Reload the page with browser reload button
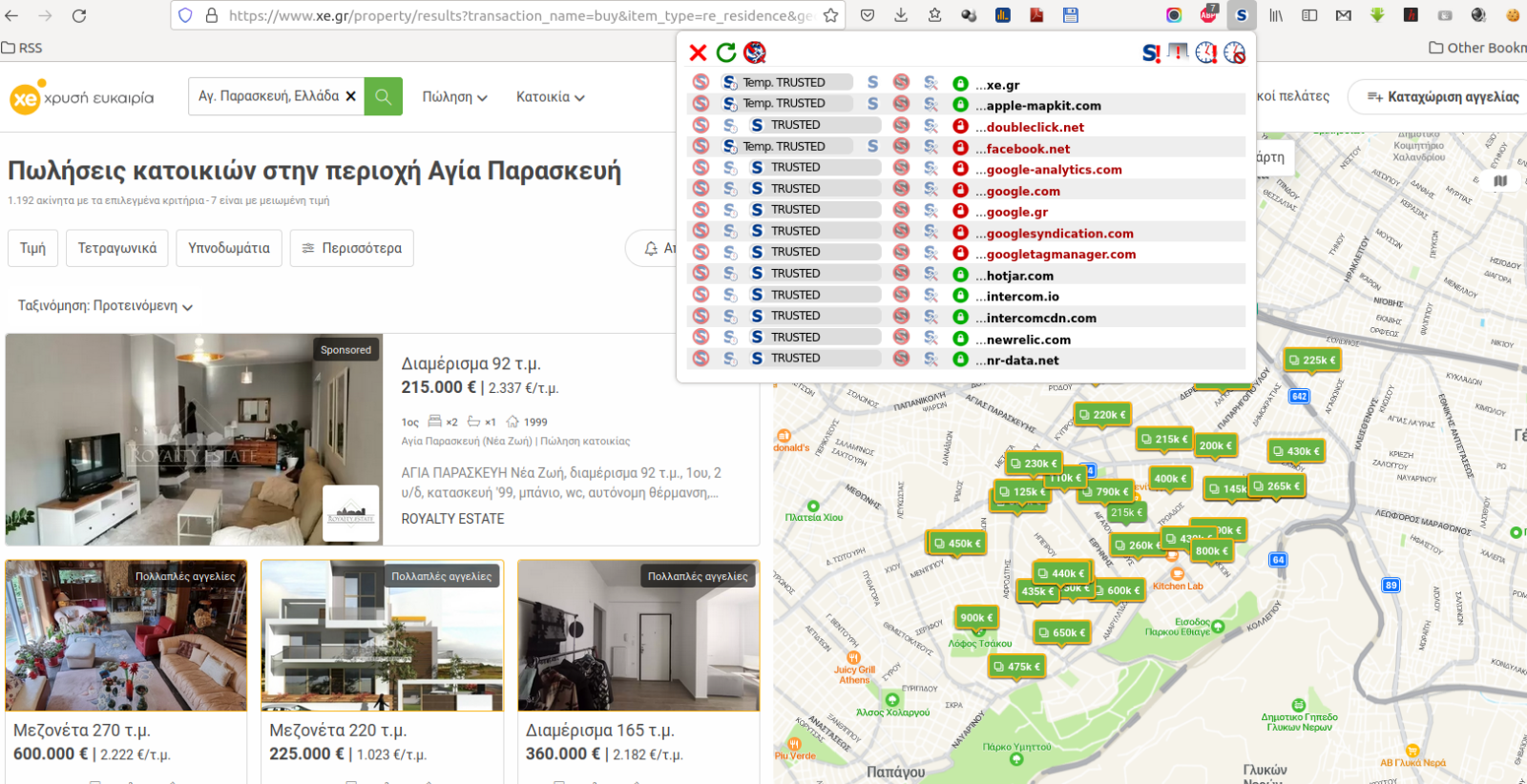 click(x=79, y=15)
